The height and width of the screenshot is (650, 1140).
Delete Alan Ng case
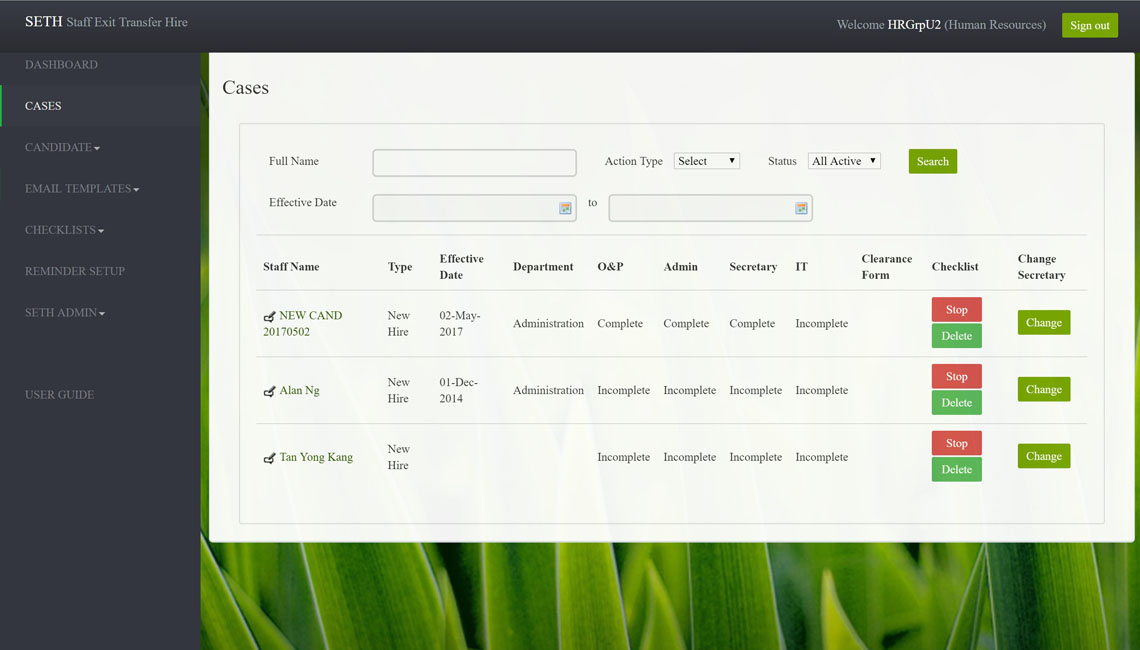[957, 403]
